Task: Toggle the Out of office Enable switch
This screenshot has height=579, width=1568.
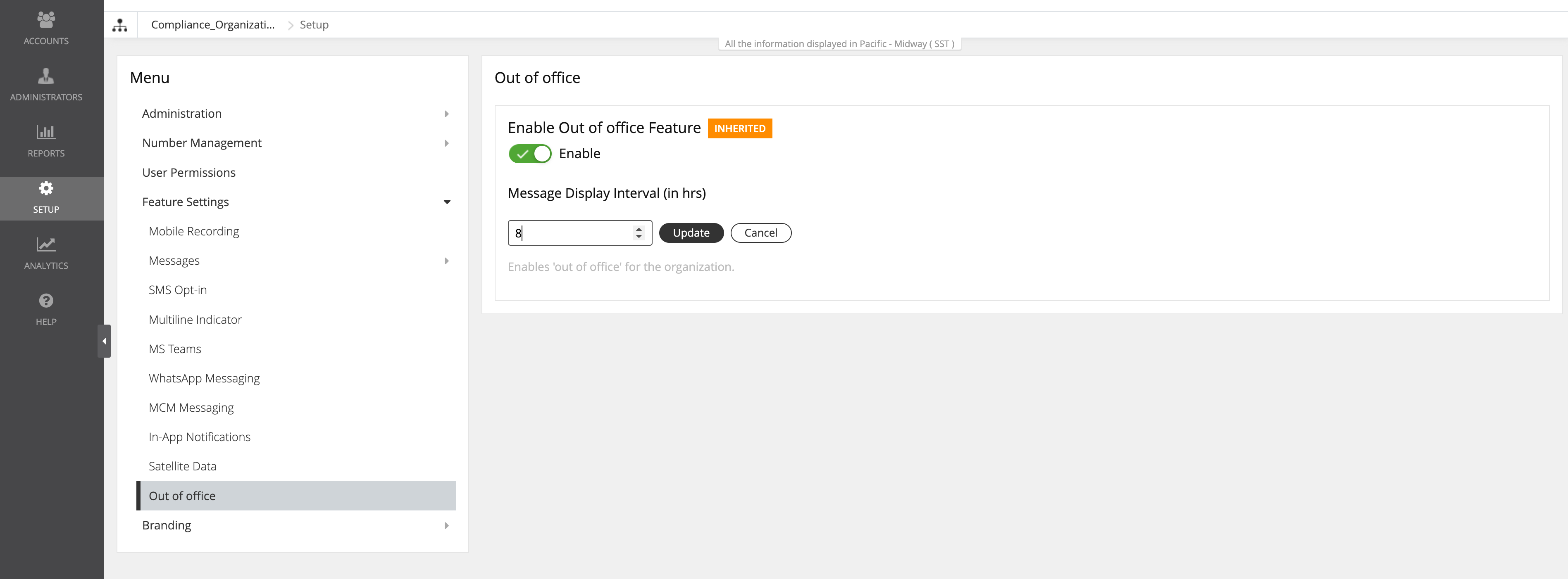Action: tap(529, 154)
